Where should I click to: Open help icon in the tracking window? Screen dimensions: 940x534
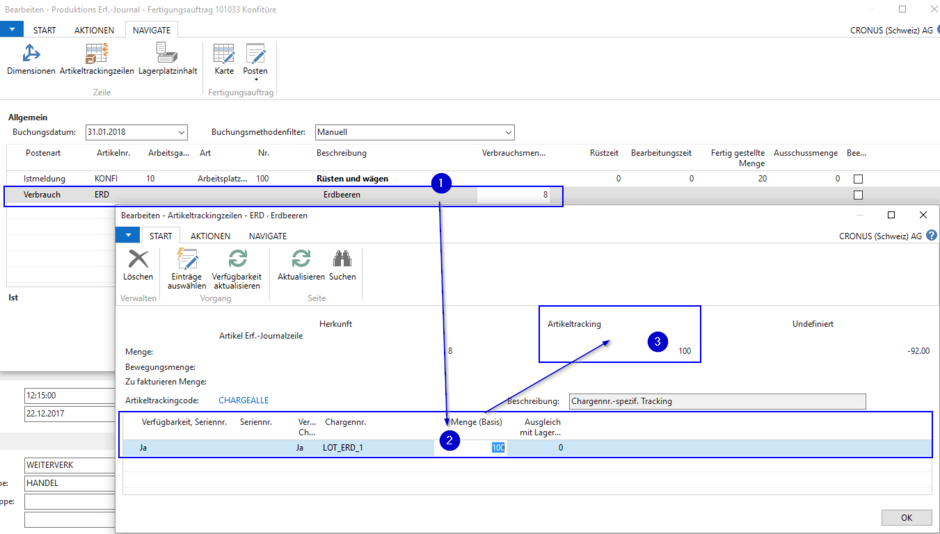coord(931,236)
